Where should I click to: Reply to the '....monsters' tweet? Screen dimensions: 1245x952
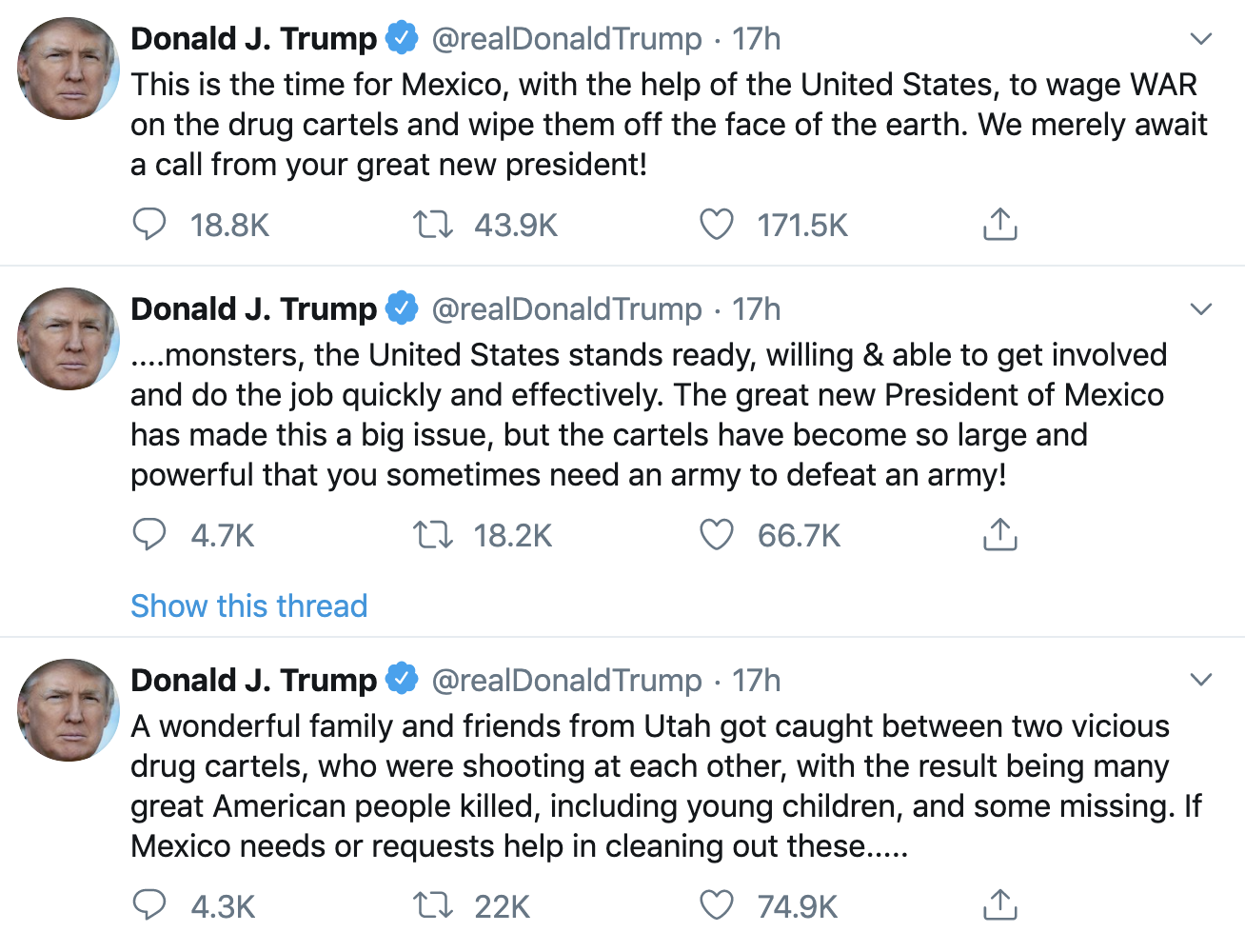(x=149, y=535)
